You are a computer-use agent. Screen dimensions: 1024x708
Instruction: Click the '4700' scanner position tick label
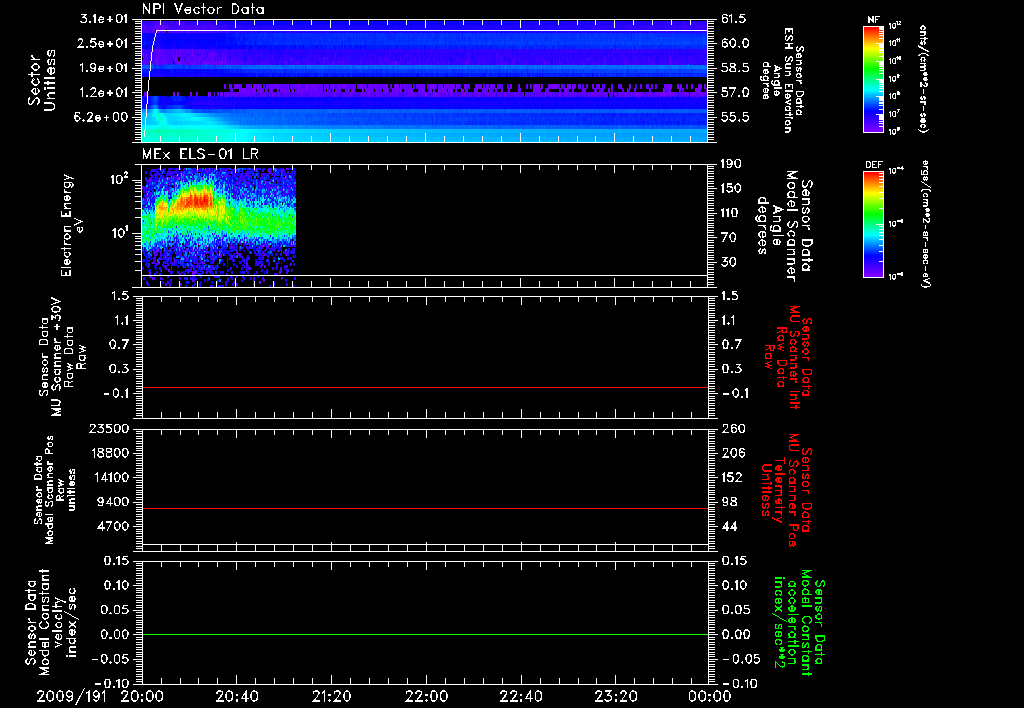115,526
